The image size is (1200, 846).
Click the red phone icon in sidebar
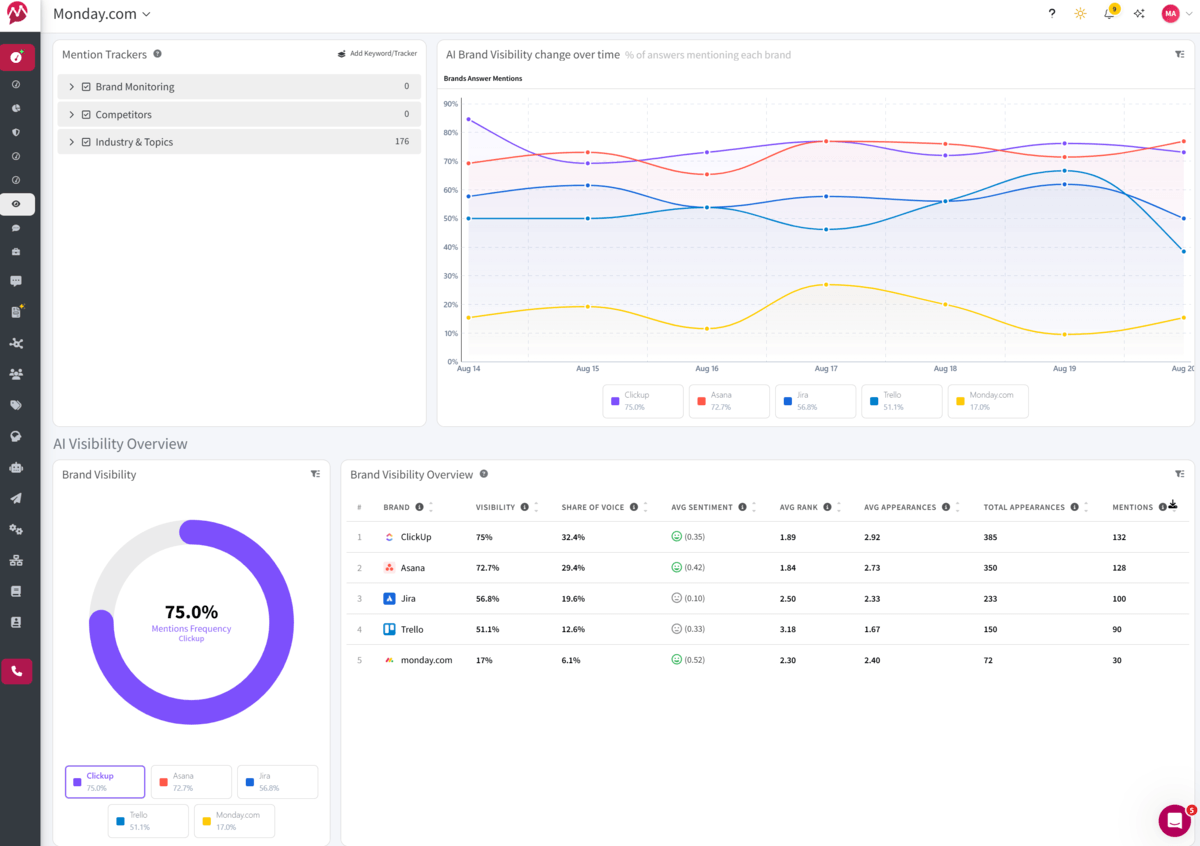(17, 671)
